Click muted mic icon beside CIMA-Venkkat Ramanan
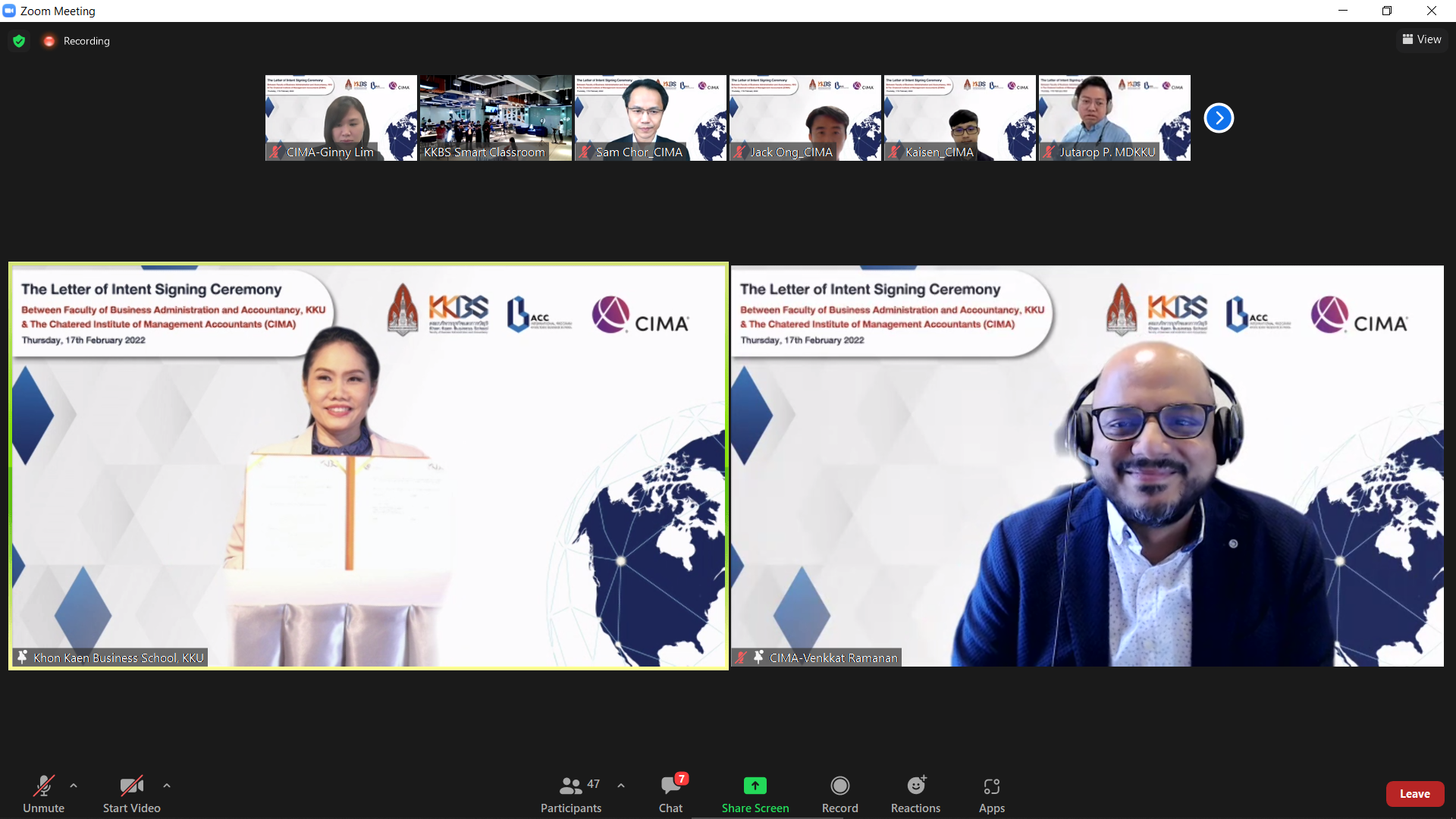The width and height of the screenshot is (1456, 819). click(x=741, y=657)
